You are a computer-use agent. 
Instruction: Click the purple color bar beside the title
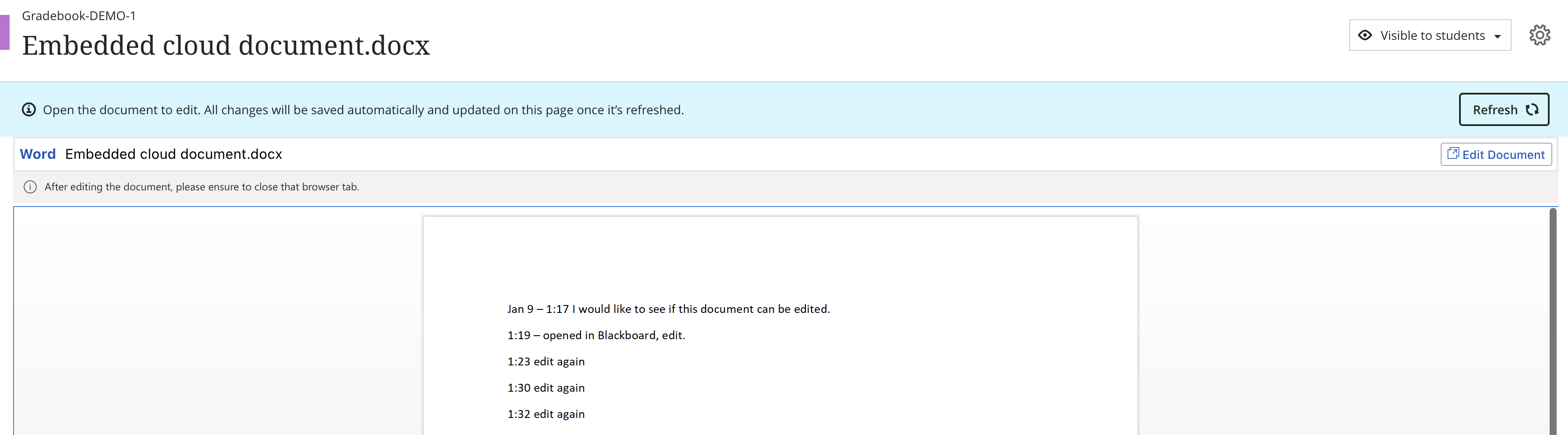coord(5,32)
